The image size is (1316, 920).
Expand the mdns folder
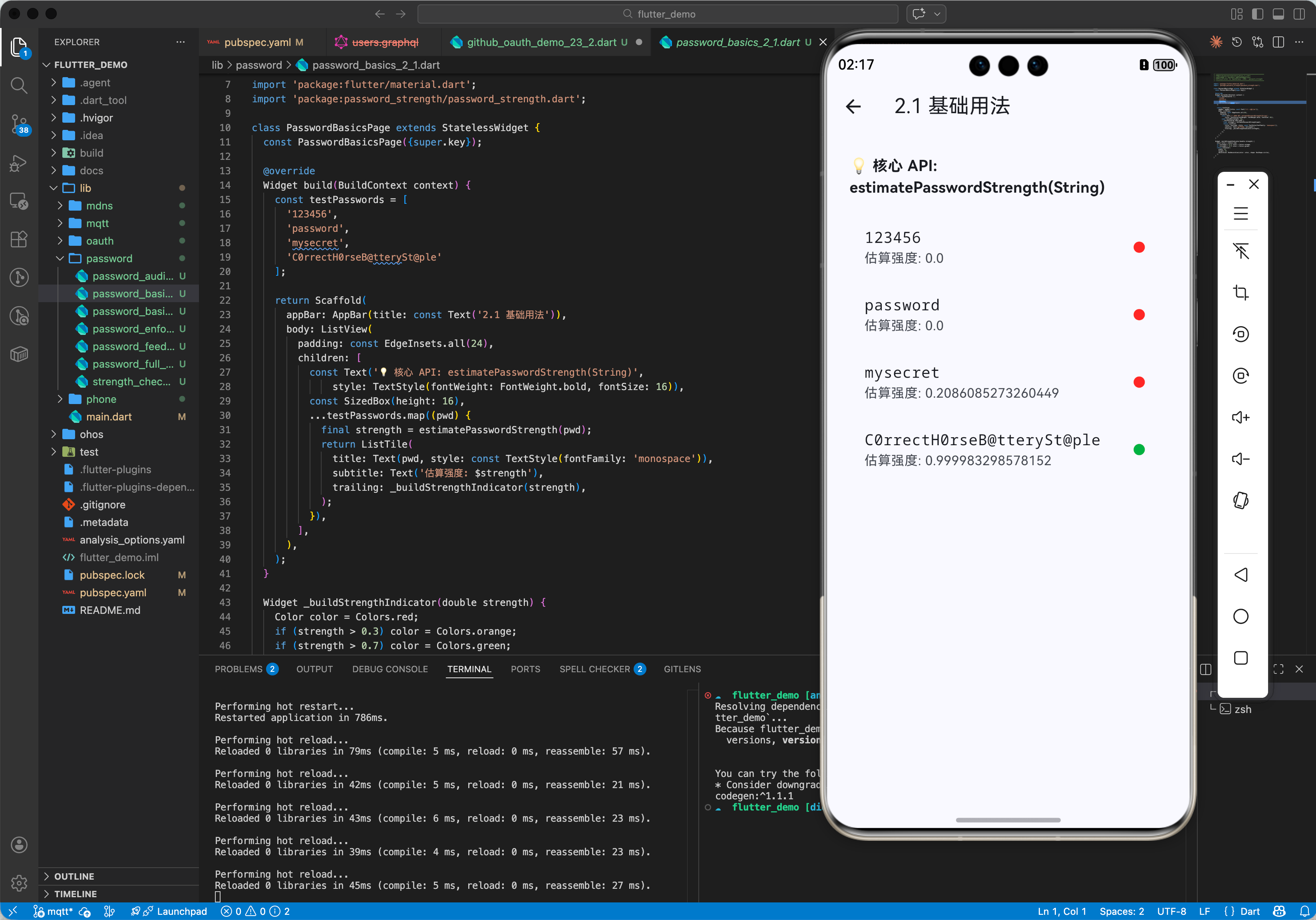99,205
